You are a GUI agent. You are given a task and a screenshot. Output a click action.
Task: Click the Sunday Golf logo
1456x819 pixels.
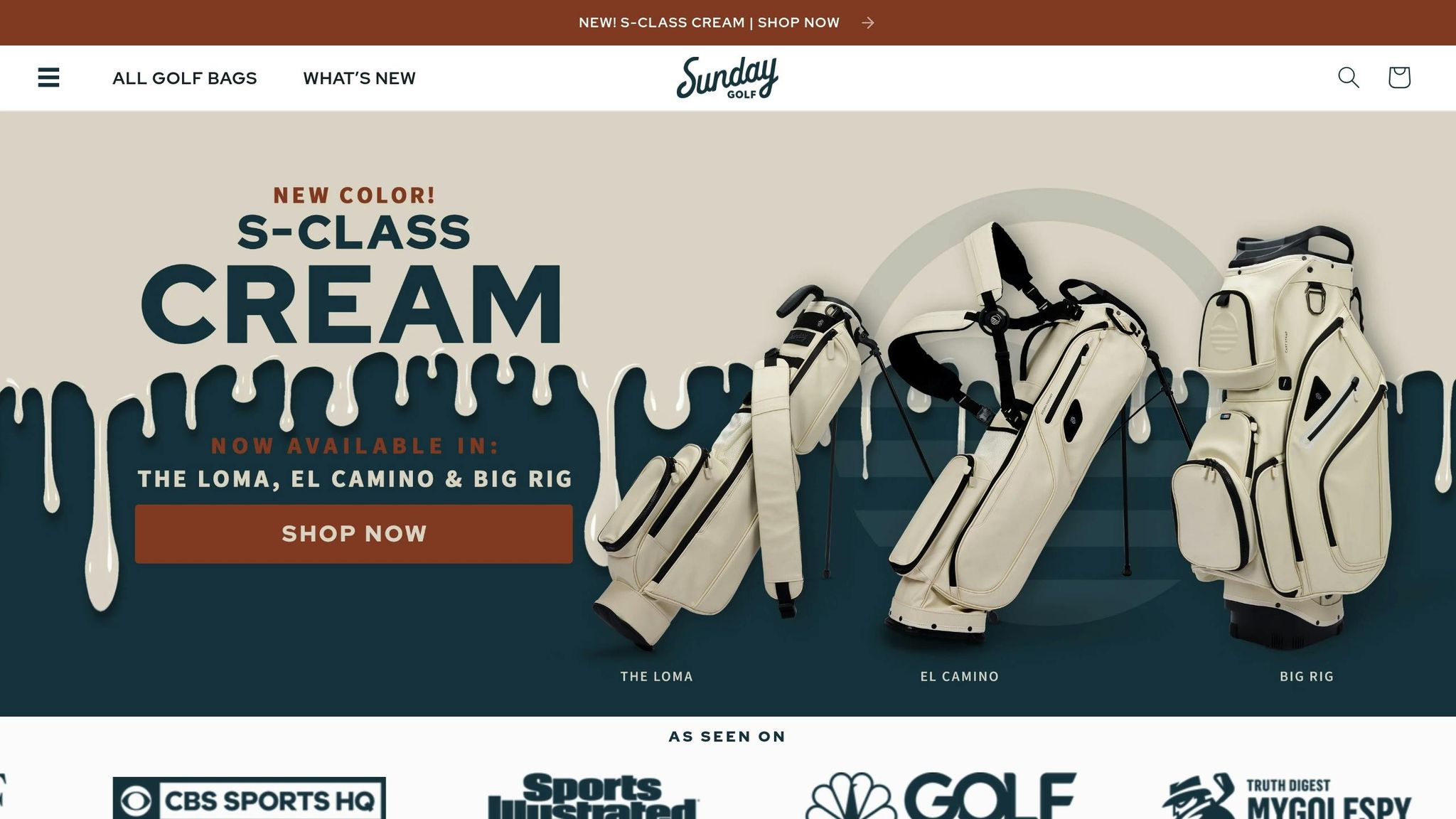(727, 77)
